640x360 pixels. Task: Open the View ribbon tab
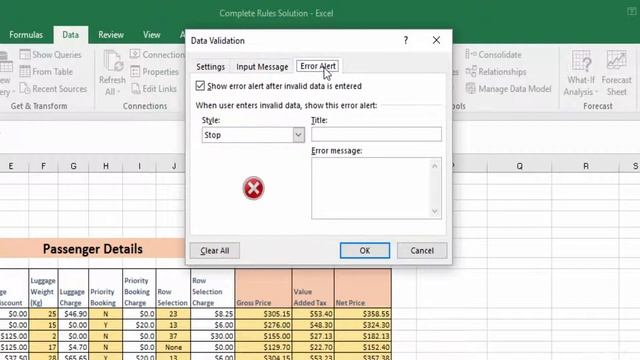click(x=151, y=35)
